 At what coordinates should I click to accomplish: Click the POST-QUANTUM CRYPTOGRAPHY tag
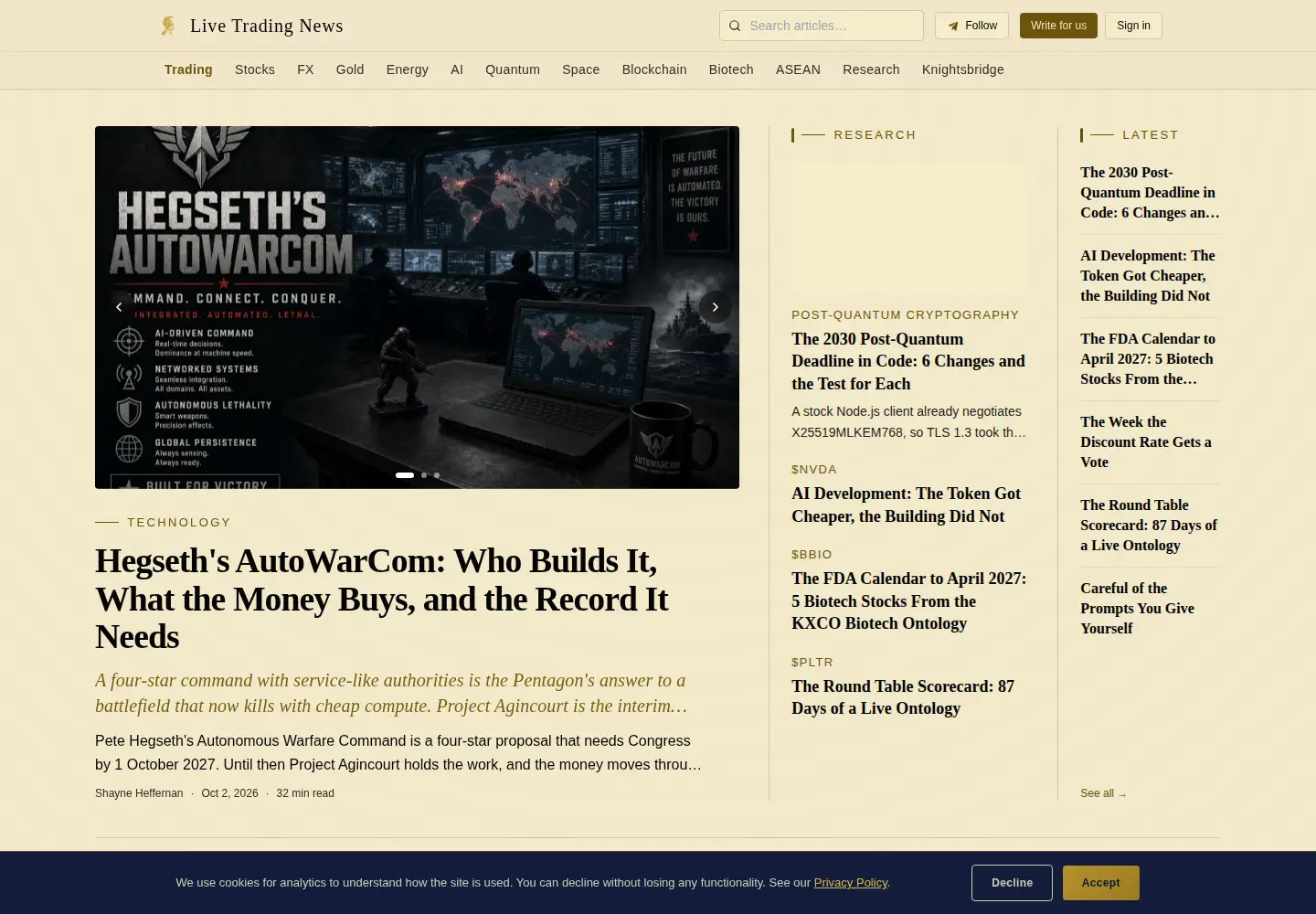905,314
